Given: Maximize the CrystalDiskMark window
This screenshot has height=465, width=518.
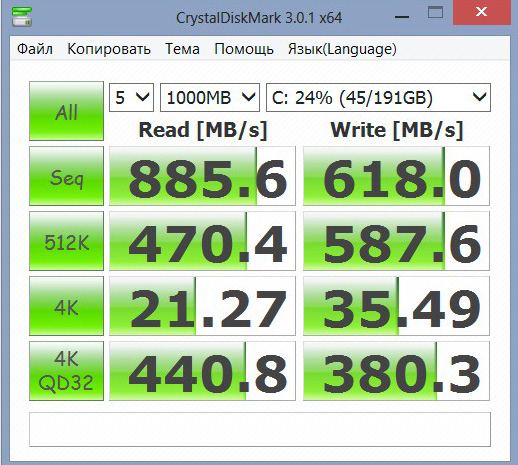Looking at the screenshot, I should pyautogui.click(x=435, y=13).
